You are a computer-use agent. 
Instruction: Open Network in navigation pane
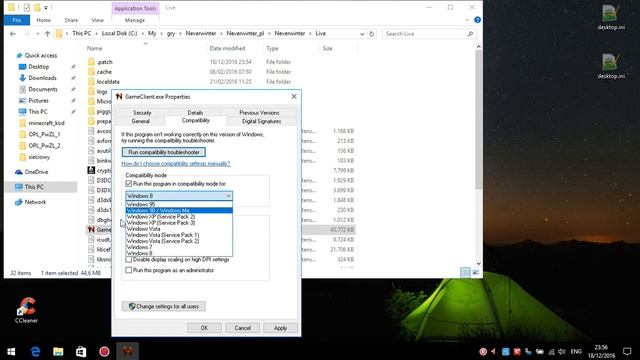click(35, 202)
